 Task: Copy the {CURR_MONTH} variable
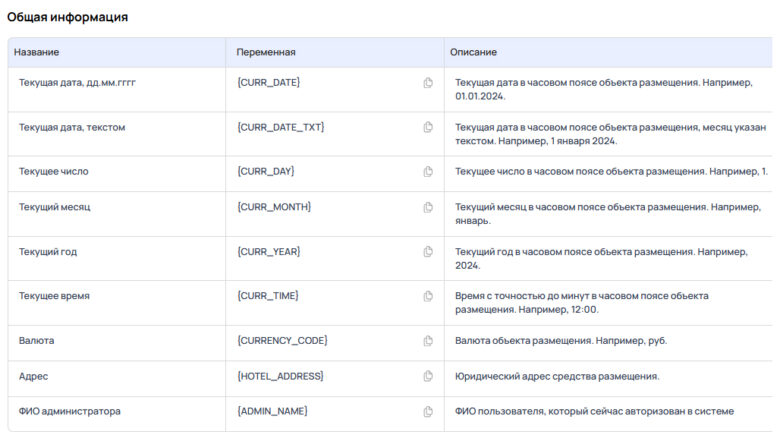pos(428,207)
